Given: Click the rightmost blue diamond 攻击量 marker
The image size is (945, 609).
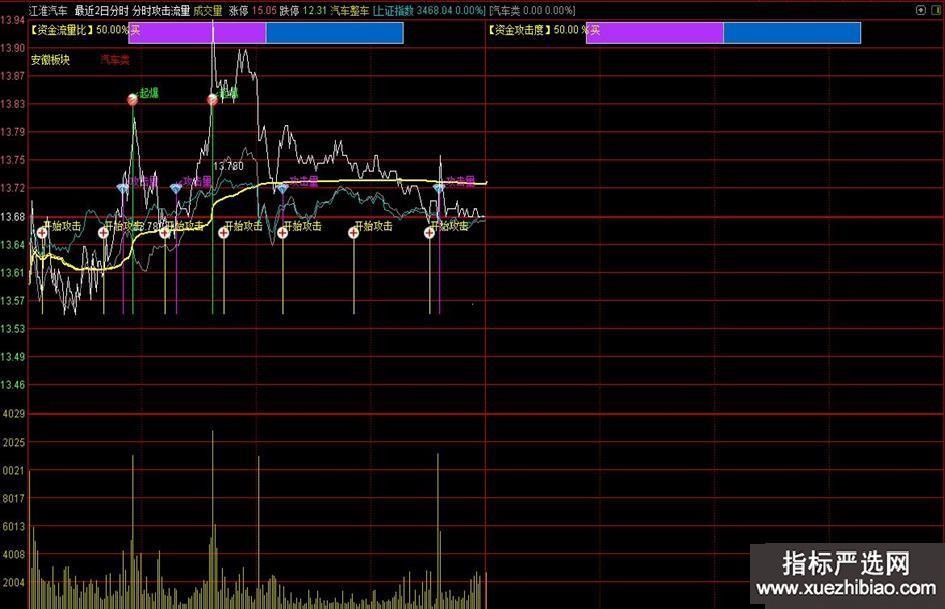Looking at the screenshot, I should [x=438, y=187].
